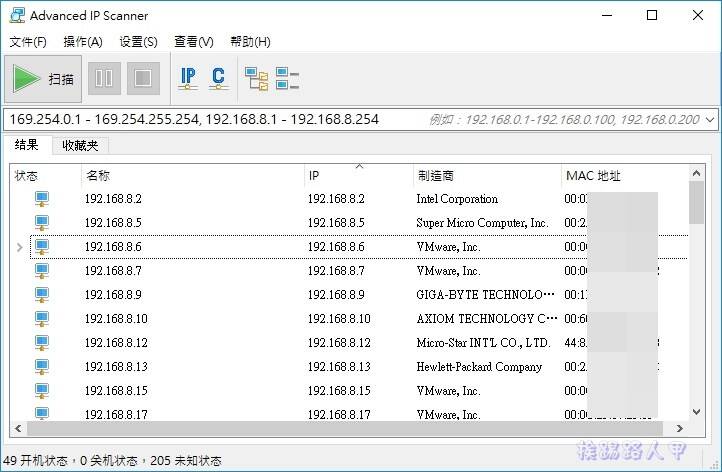Select the name cell 192.168.8.9
Image resolution: width=722 pixels, height=472 pixels.
113,295
